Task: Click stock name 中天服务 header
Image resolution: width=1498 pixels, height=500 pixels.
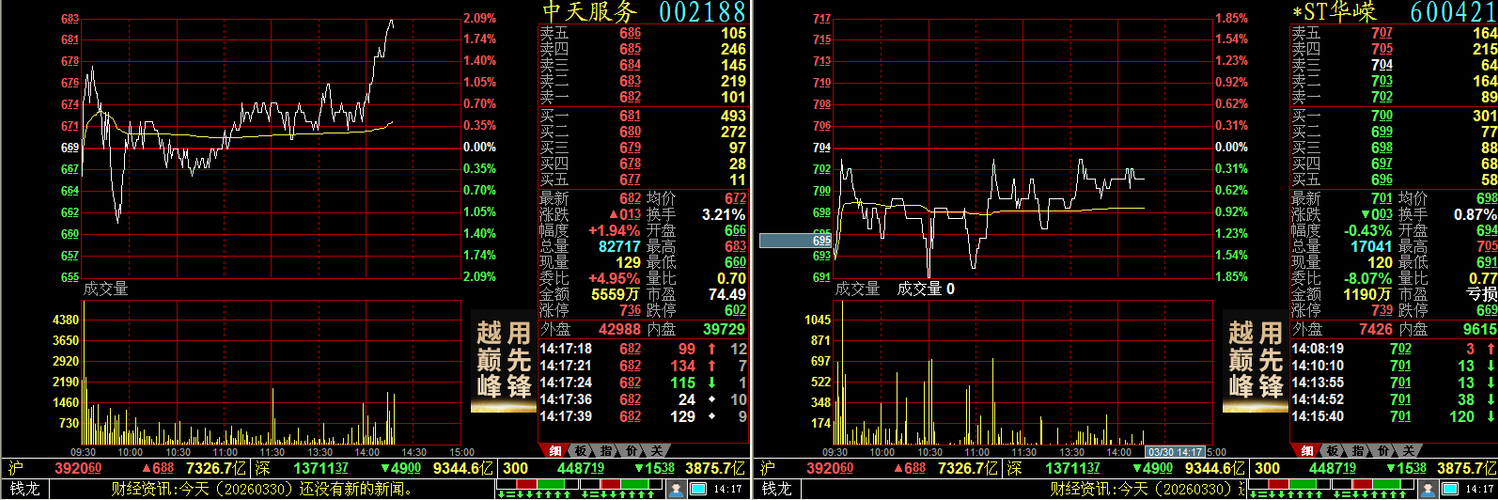Action: (589, 12)
